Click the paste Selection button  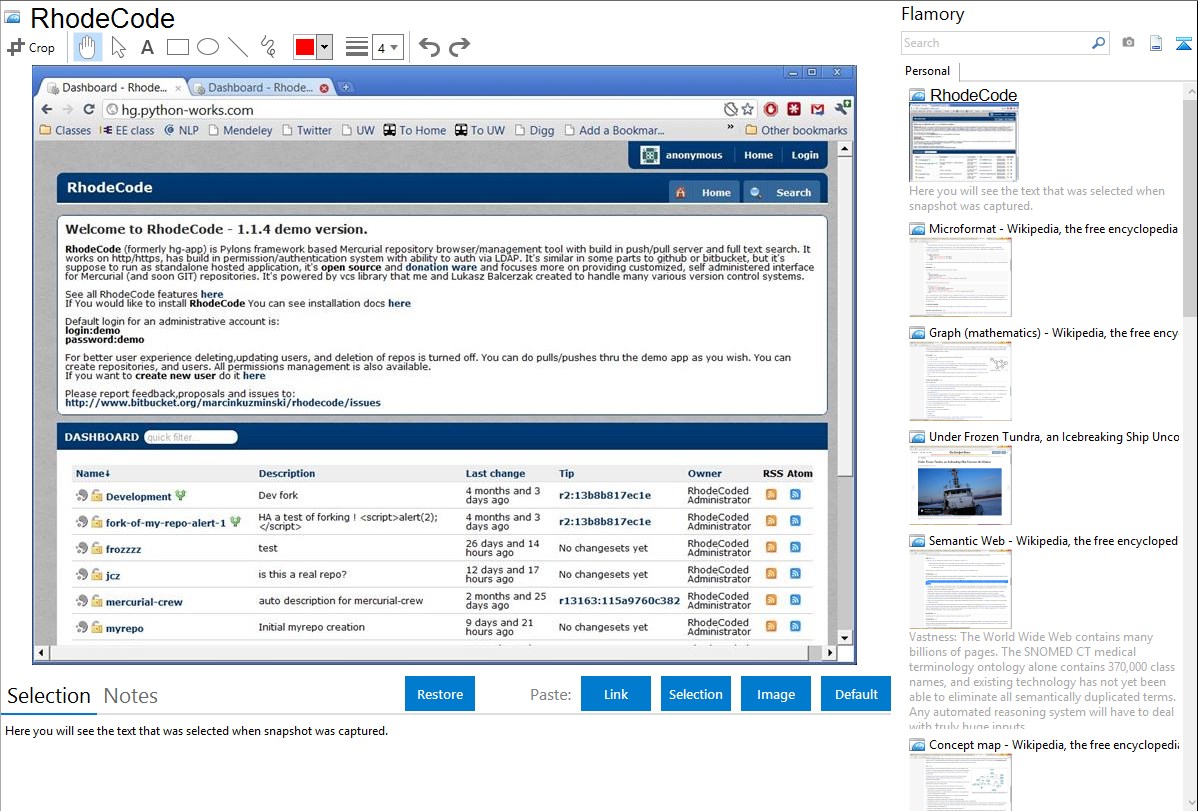click(695, 694)
